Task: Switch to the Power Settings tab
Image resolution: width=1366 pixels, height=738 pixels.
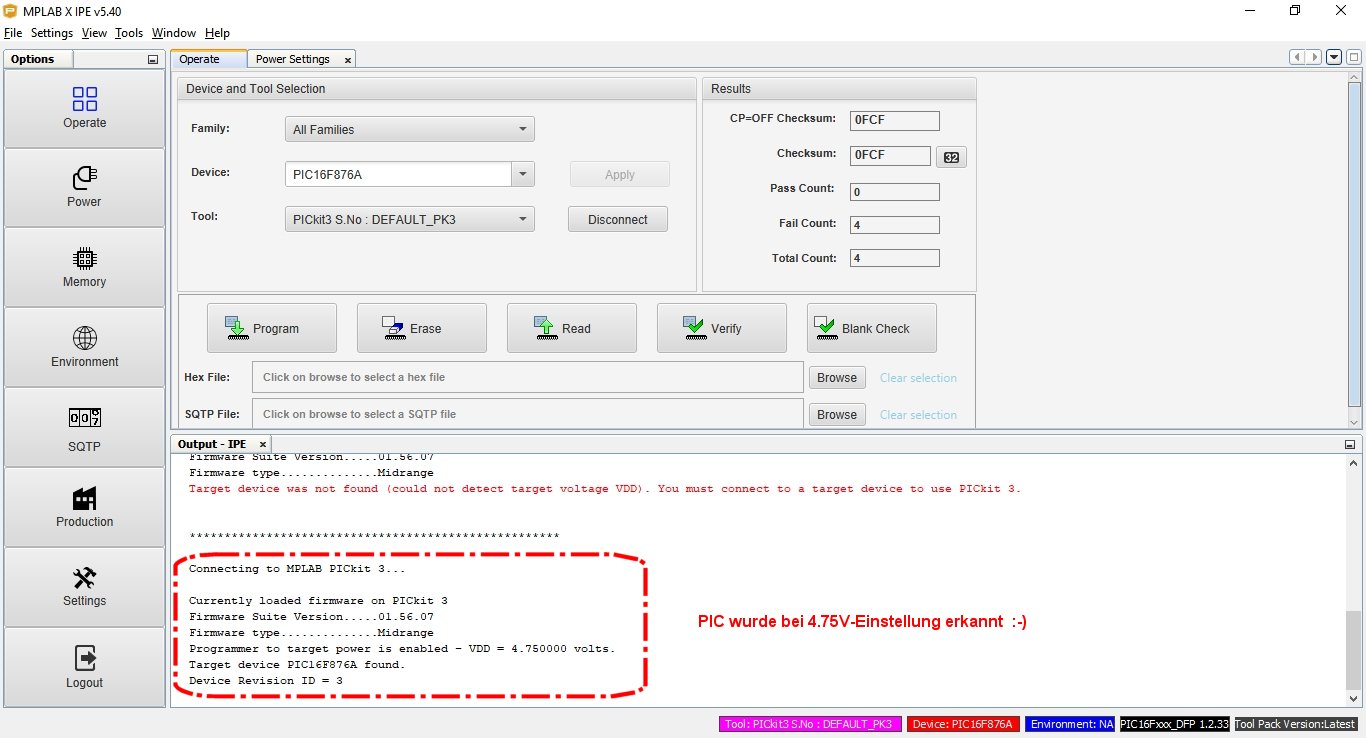Action: (x=301, y=59)
